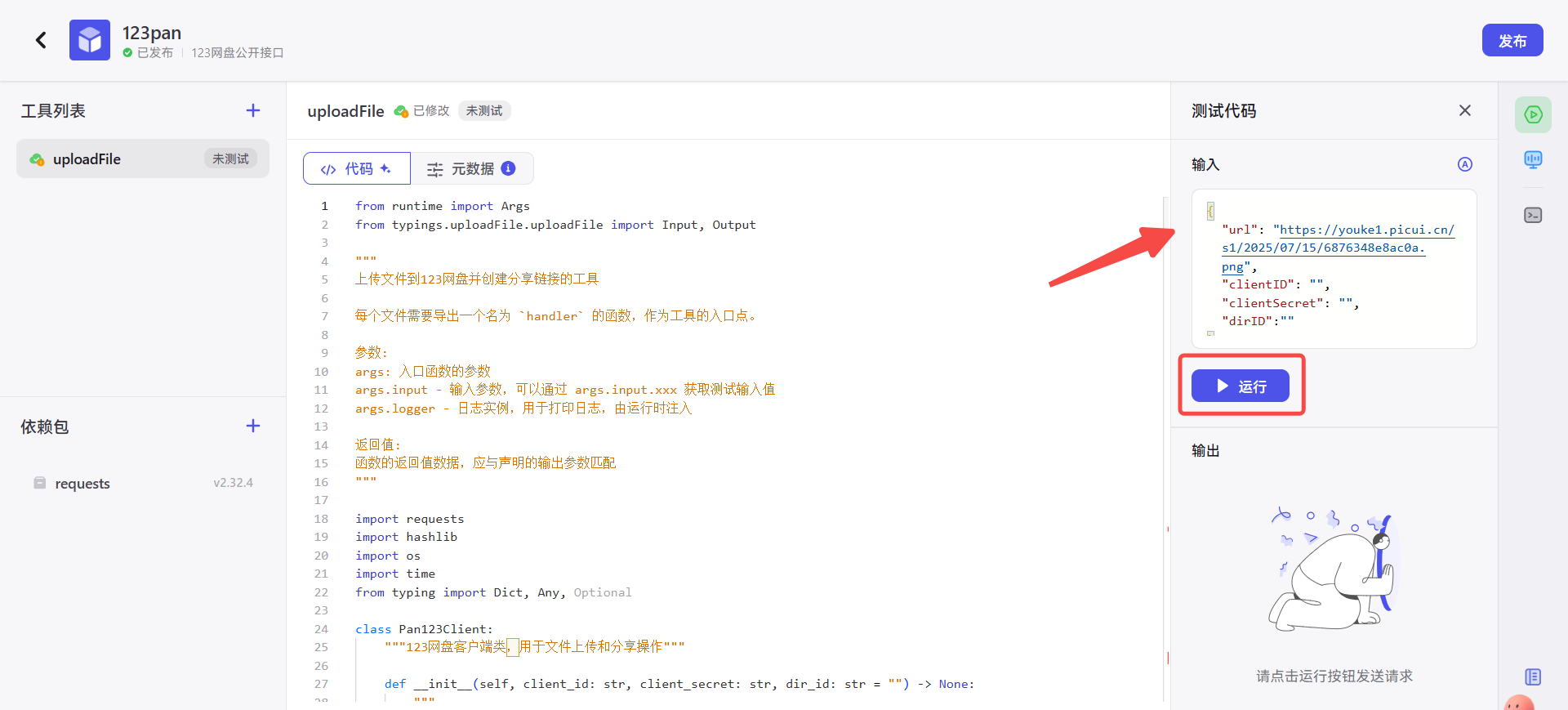Click the 未测试 badge on uploadFile list item
The width and height of the screenshot is (1568, 710).
click(x=230, y=159)
